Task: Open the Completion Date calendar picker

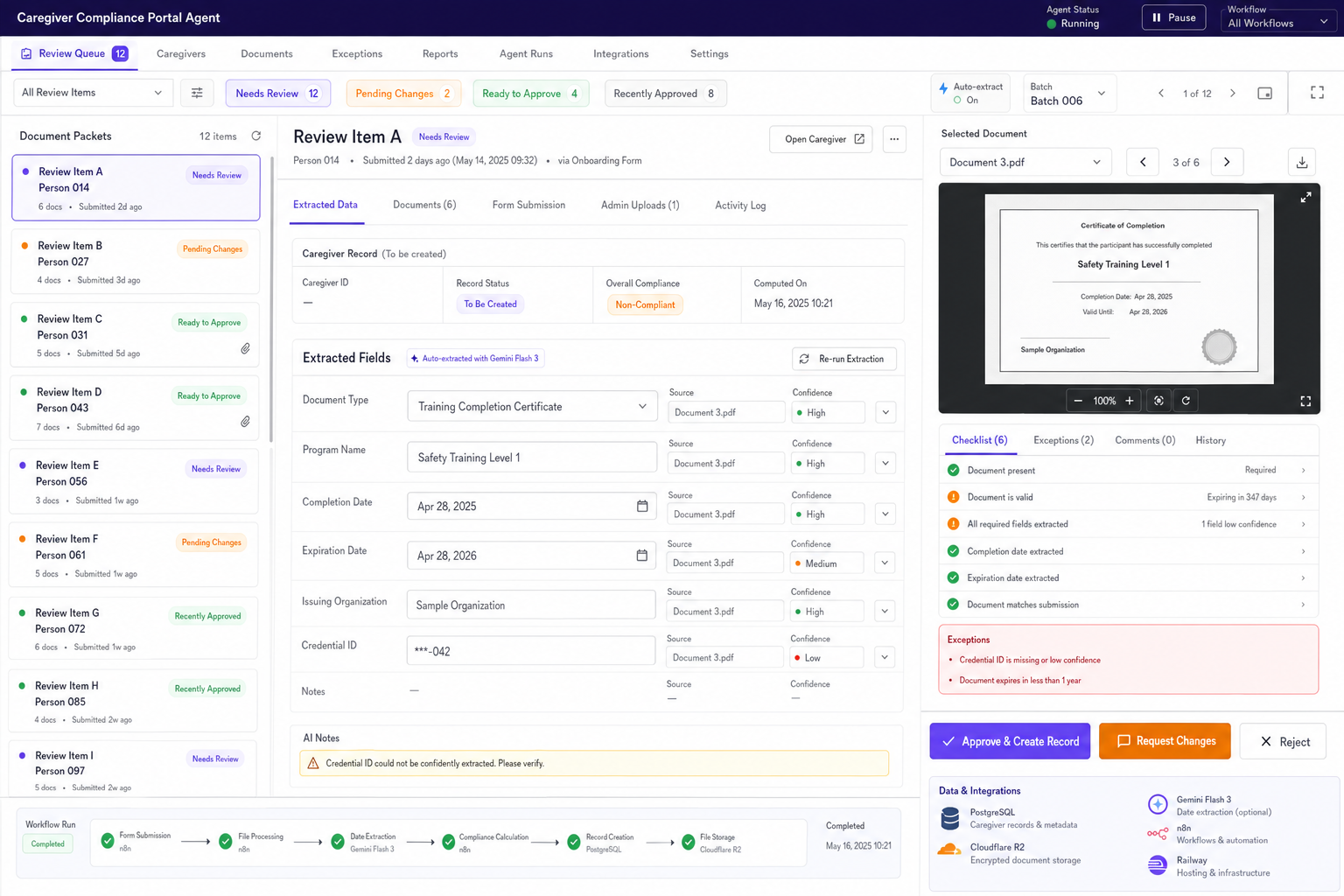Action: [642, 506]
